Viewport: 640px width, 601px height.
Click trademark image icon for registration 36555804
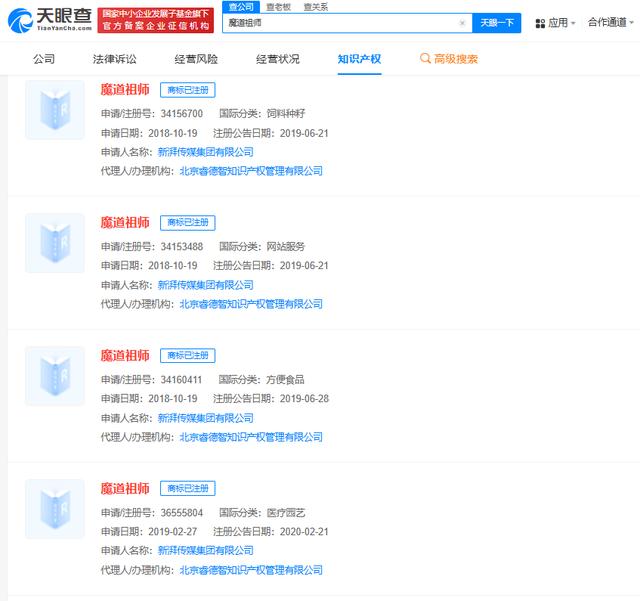pyautogui.click(x=54, y=509)
